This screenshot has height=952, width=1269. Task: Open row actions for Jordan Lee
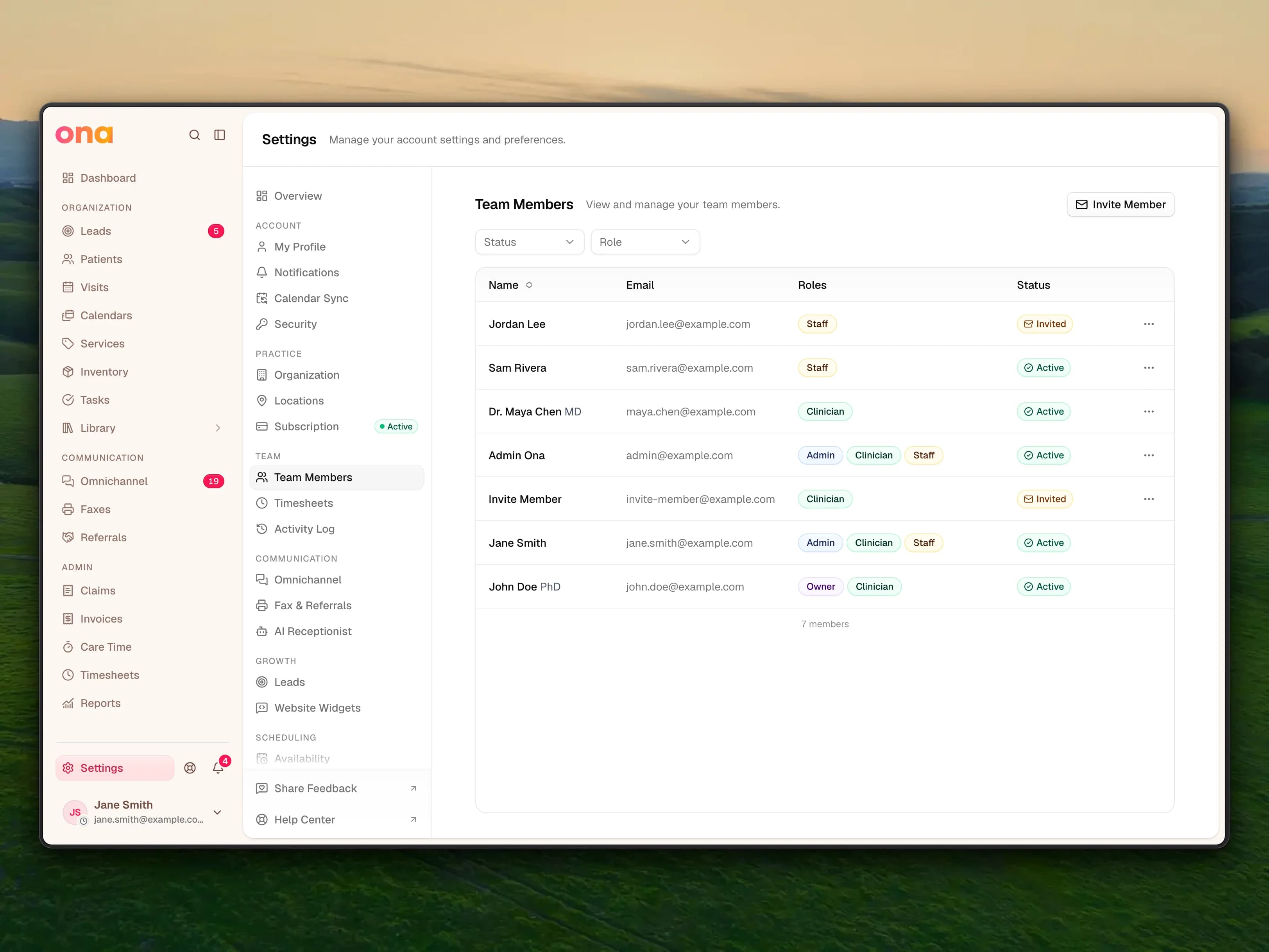coord(1149,324)
